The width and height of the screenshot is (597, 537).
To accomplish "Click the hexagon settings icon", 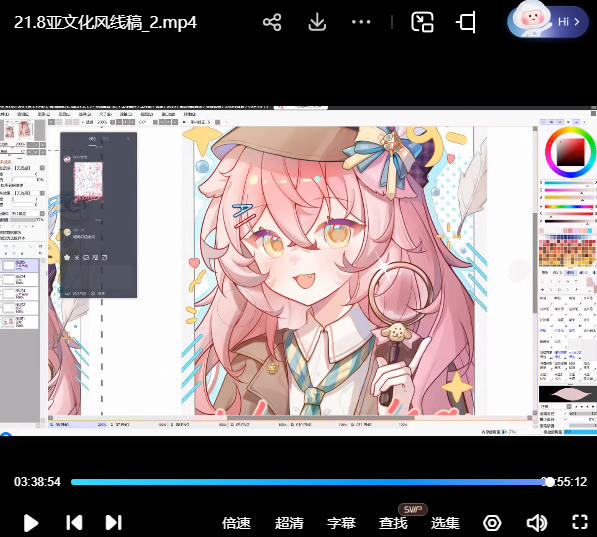I will point(492,523).
